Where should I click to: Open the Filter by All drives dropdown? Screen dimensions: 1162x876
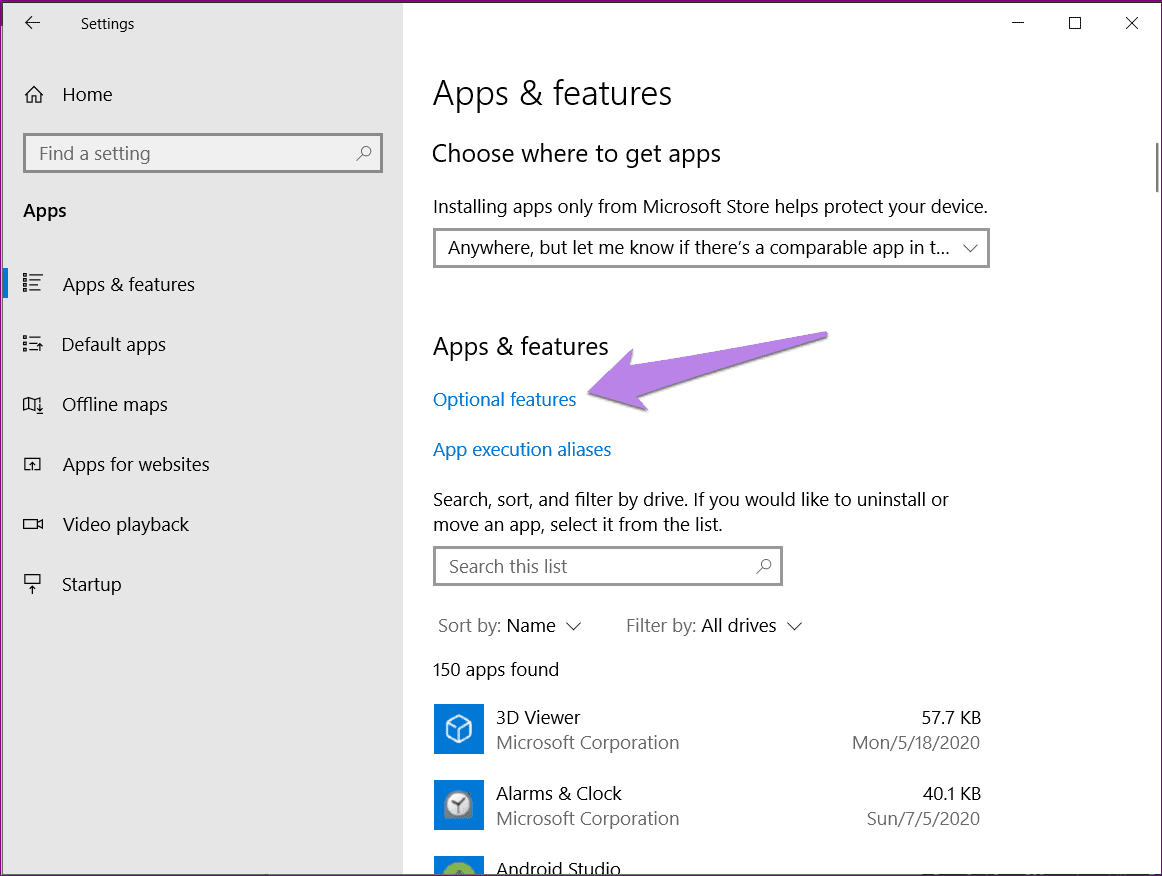click(x=714, y=626)
